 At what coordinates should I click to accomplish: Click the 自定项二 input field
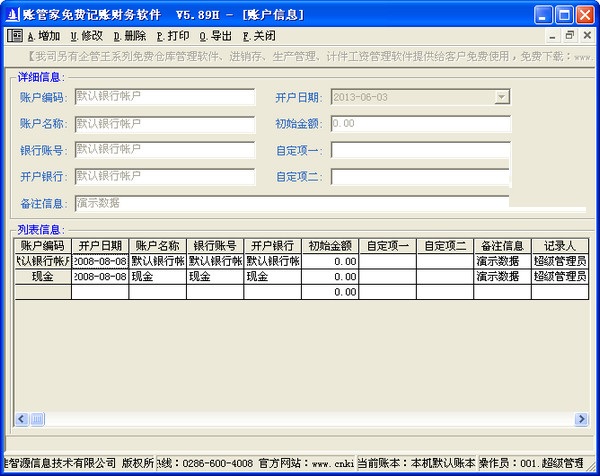[421, 177]
